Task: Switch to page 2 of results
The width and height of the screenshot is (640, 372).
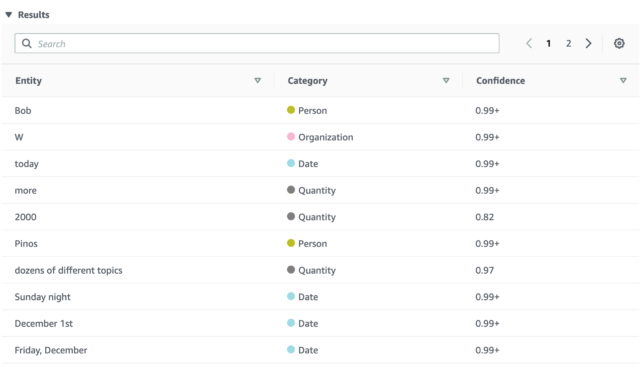Action: pos(569,43)
